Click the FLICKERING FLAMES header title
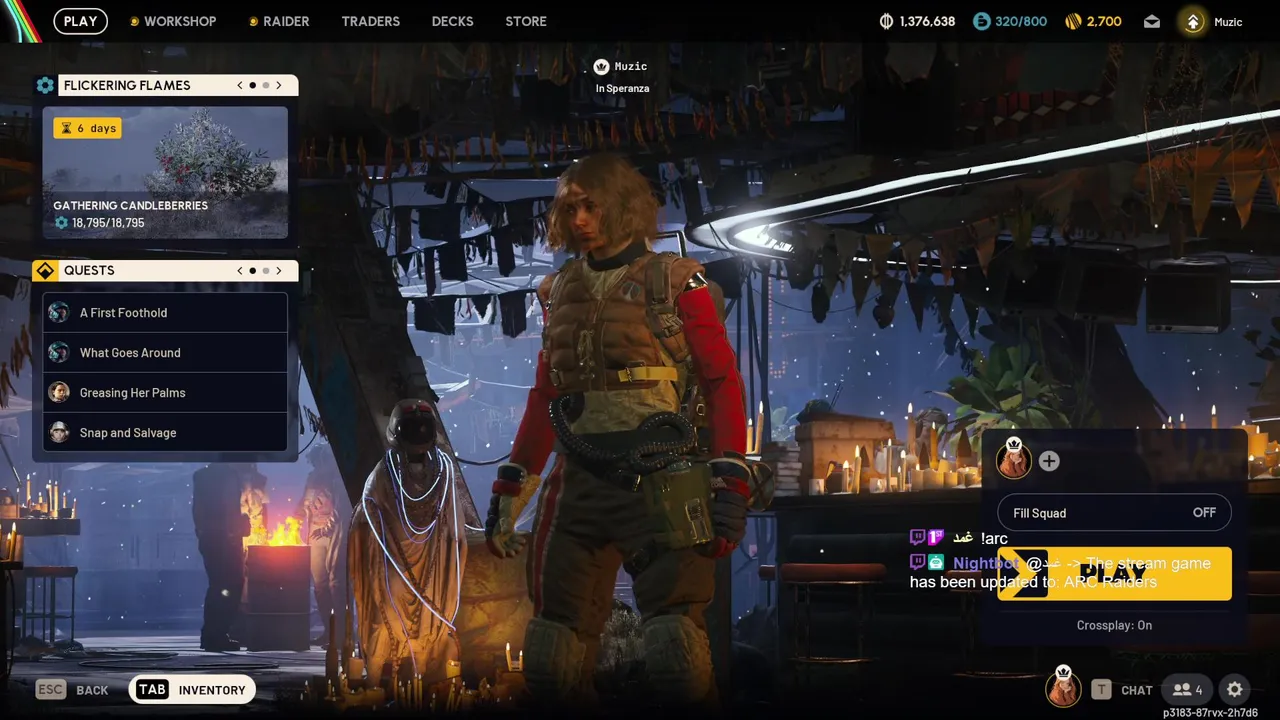Viewport: 1280px width, 720px height. pos(127,85)
